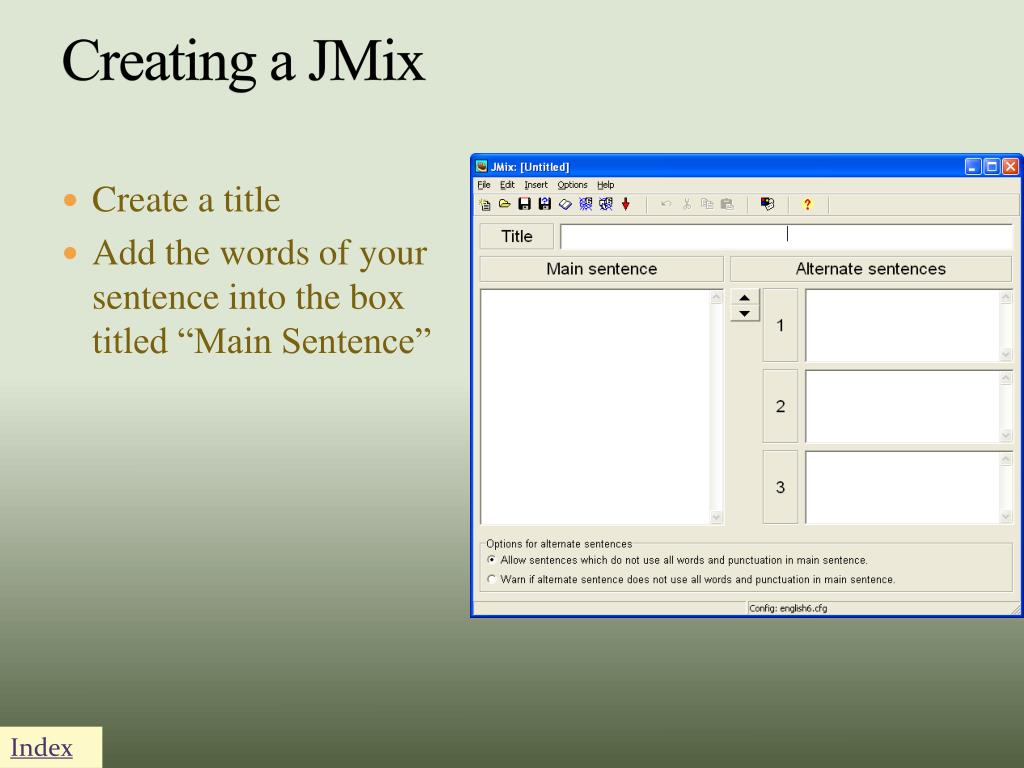Open the Help menu

point(605,185)
